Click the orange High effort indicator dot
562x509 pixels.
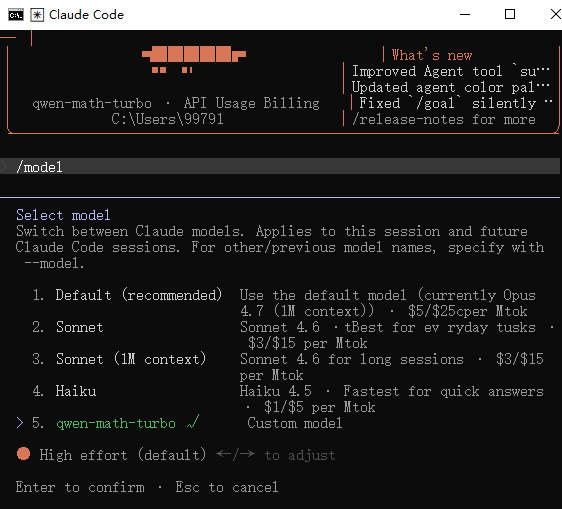pyautogui.click(x=24, y=453)
